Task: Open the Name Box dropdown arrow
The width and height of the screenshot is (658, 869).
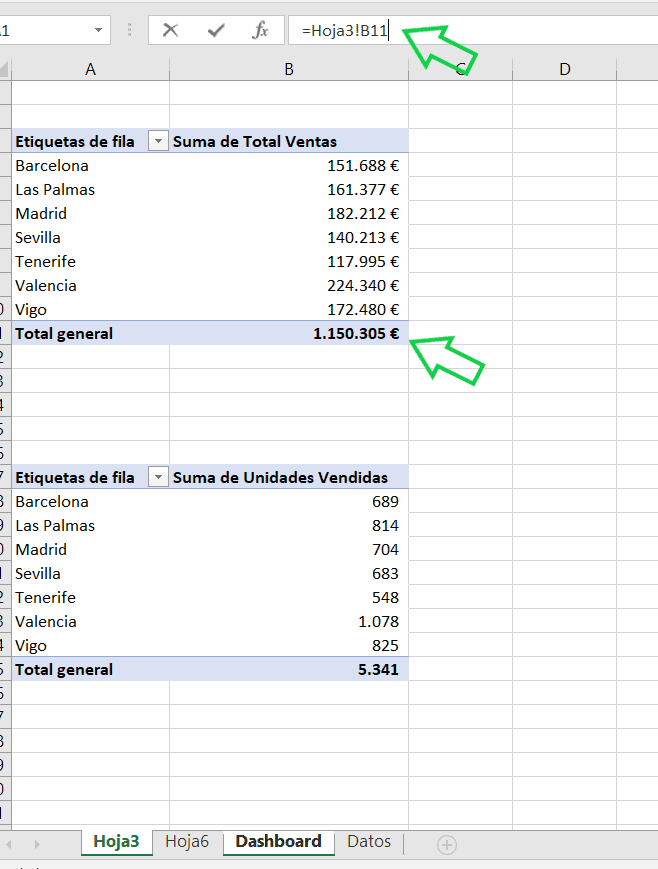Action: (x=99, y=30)
